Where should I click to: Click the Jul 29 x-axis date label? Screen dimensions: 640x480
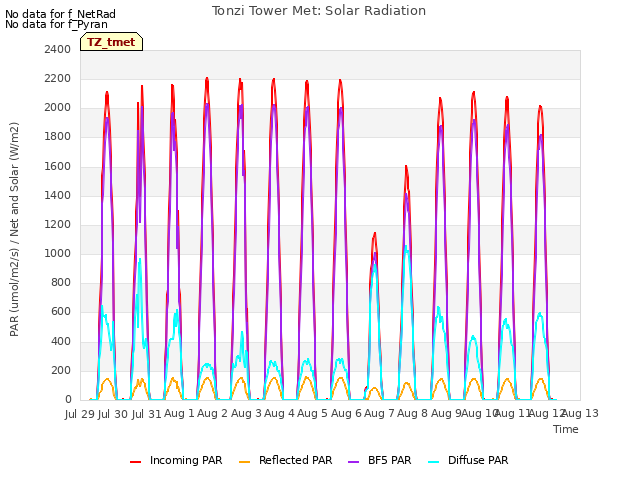click(x=80, y=414)
